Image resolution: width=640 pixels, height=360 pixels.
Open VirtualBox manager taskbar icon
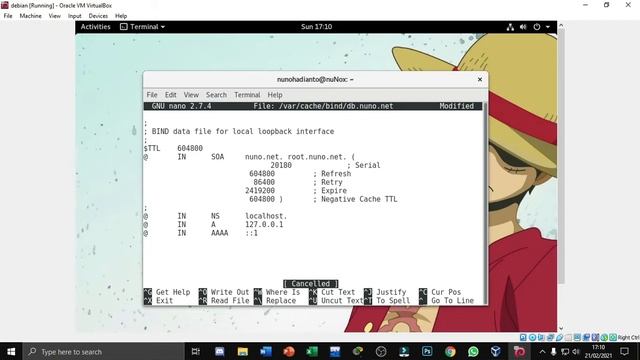pyautogui.click(x=496, y=351)
